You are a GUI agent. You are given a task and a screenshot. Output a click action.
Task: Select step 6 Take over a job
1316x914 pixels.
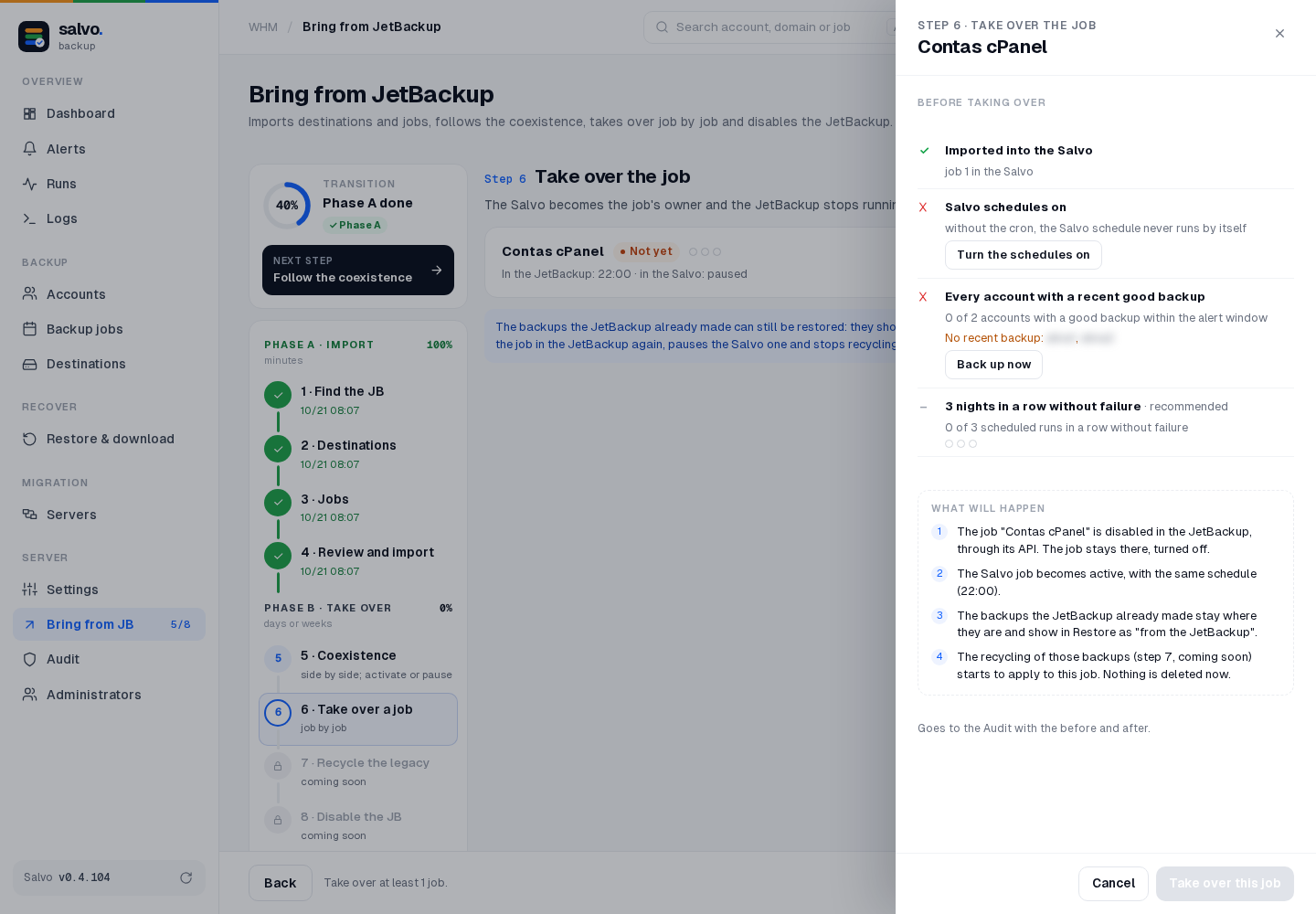point(358,718)
